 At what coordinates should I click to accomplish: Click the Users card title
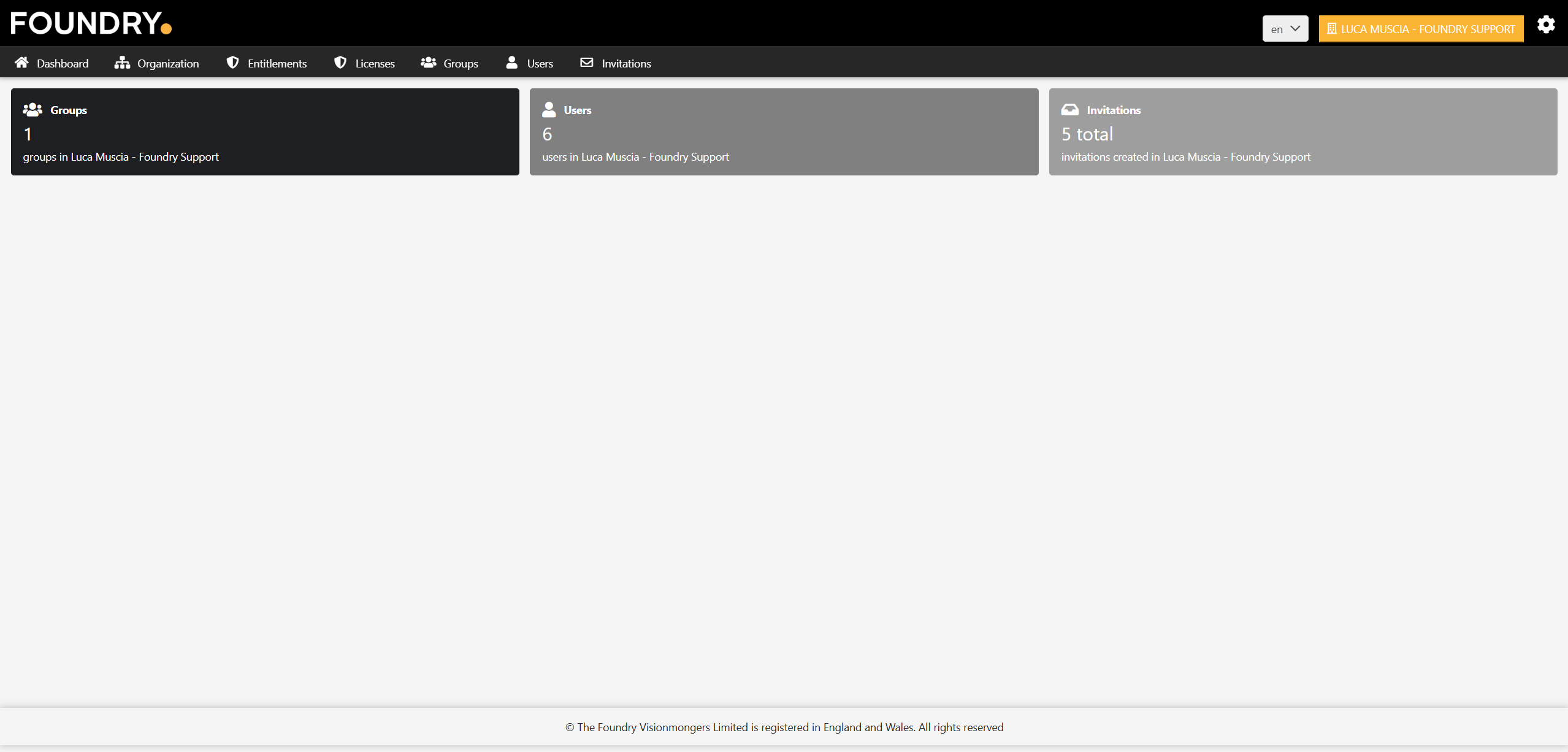(578, 110)
